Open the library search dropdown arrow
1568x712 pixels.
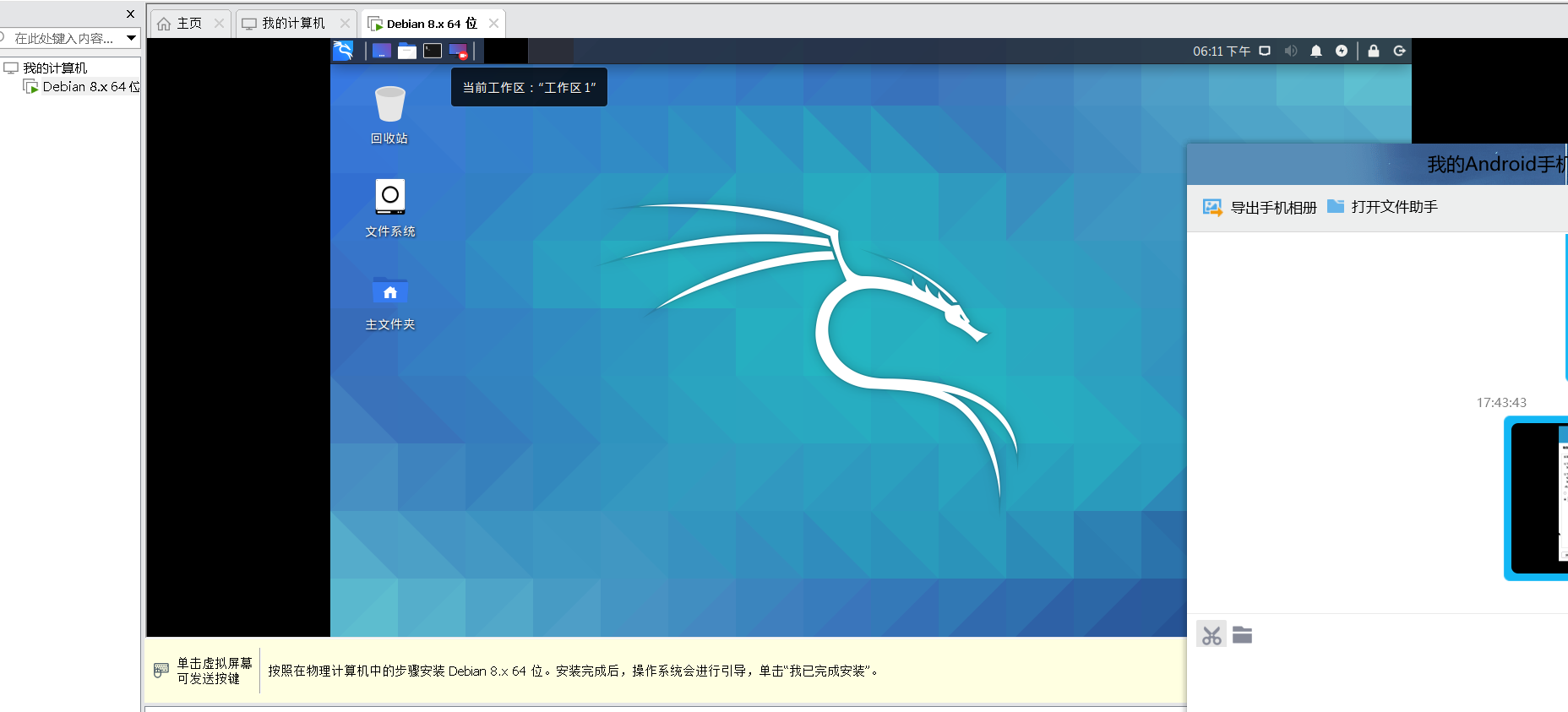(132, 38)
